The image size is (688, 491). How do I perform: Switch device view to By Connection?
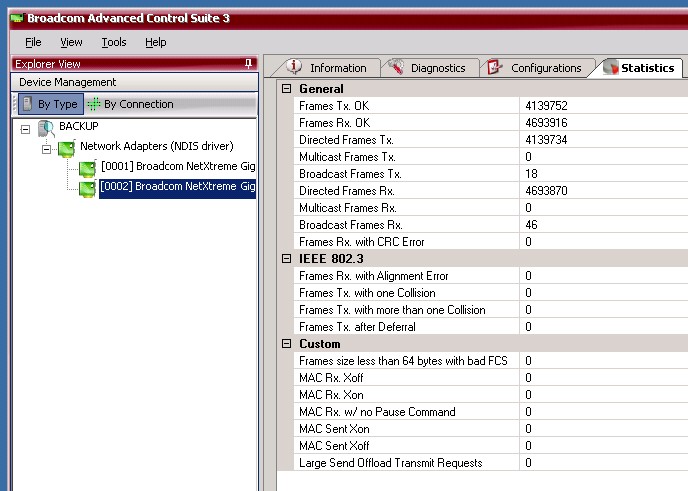click(130, 104)
